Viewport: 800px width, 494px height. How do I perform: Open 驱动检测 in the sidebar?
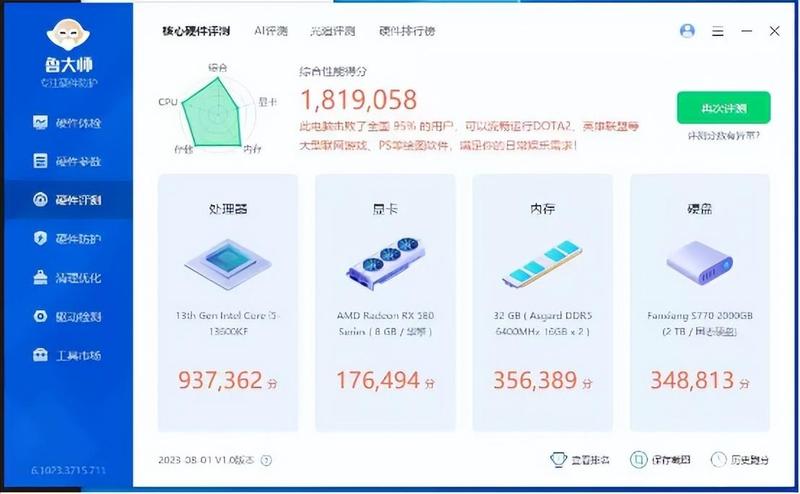coord(67,316)
